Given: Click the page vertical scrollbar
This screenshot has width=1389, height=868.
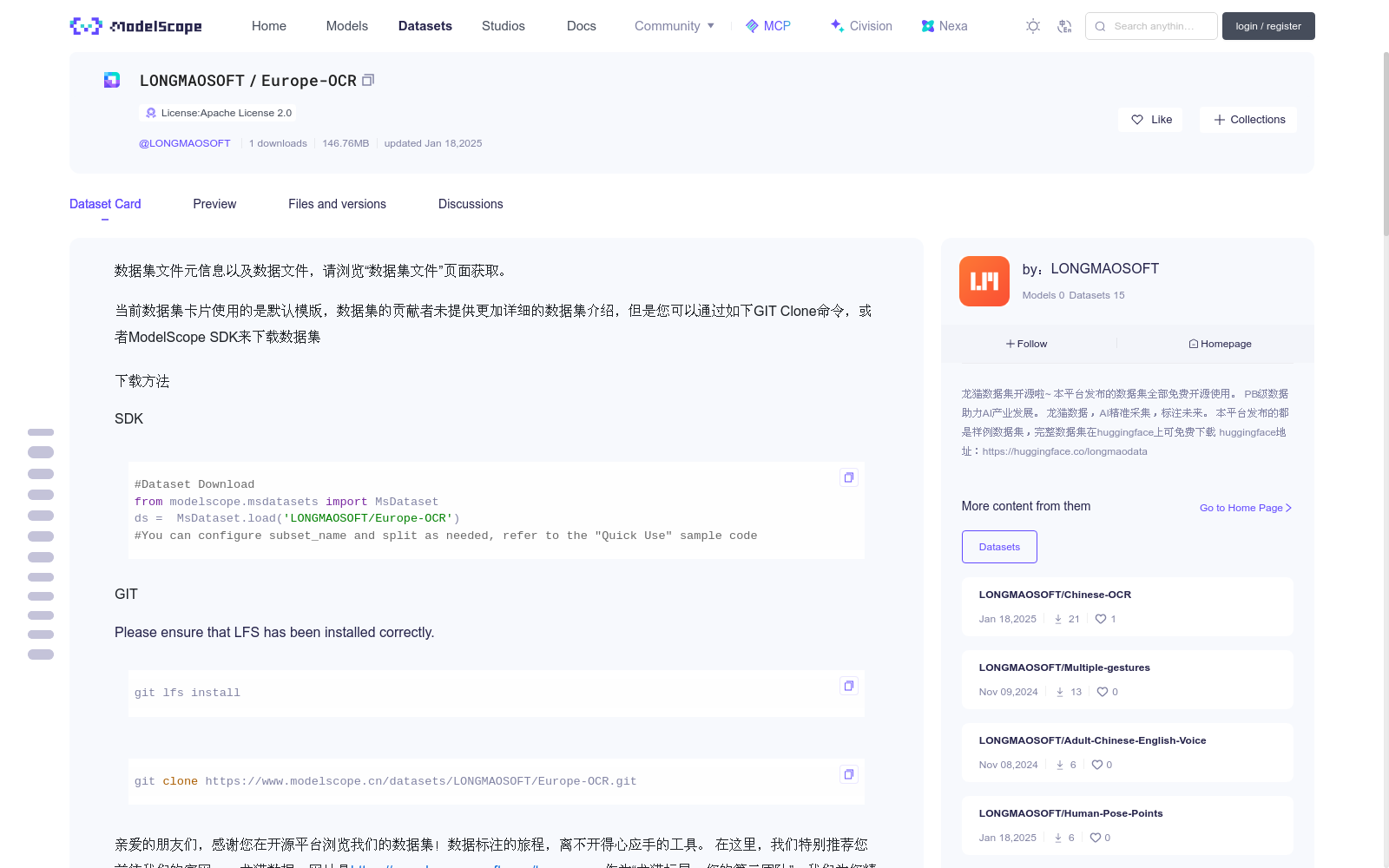Looking at the screenshot, I should click(x=1386, y=143).
